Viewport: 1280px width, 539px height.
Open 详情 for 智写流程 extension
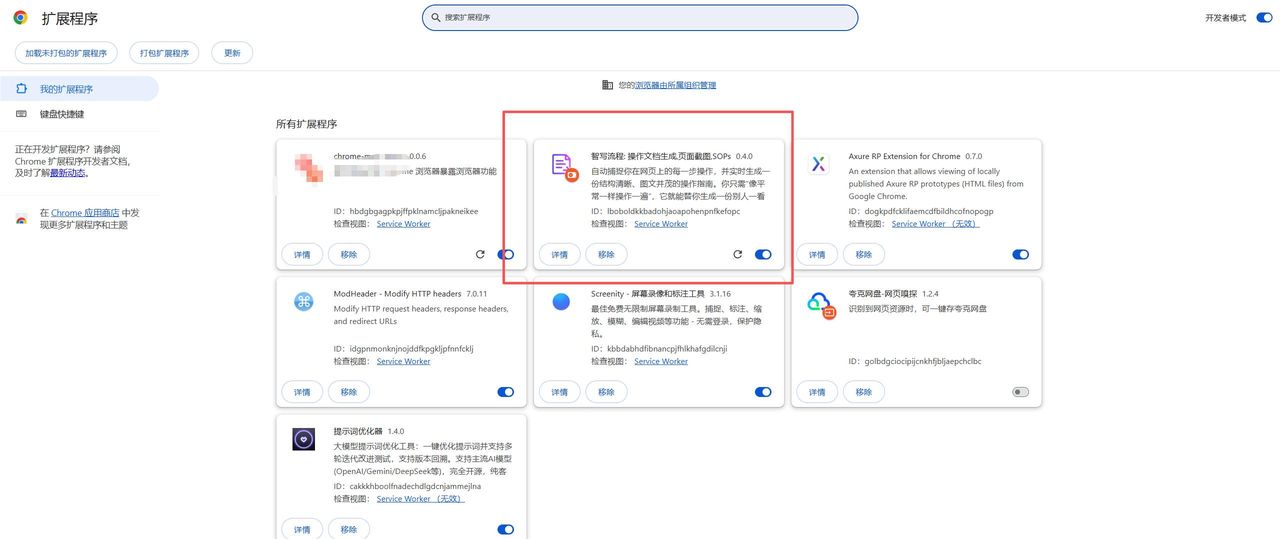pos(559,255)
